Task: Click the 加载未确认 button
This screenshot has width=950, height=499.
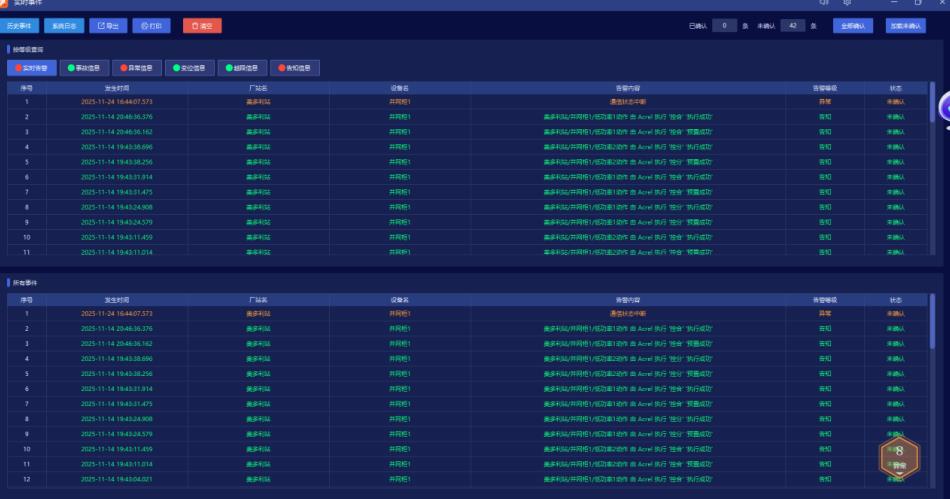Action: pyautogui.click(x=904, y=25)
